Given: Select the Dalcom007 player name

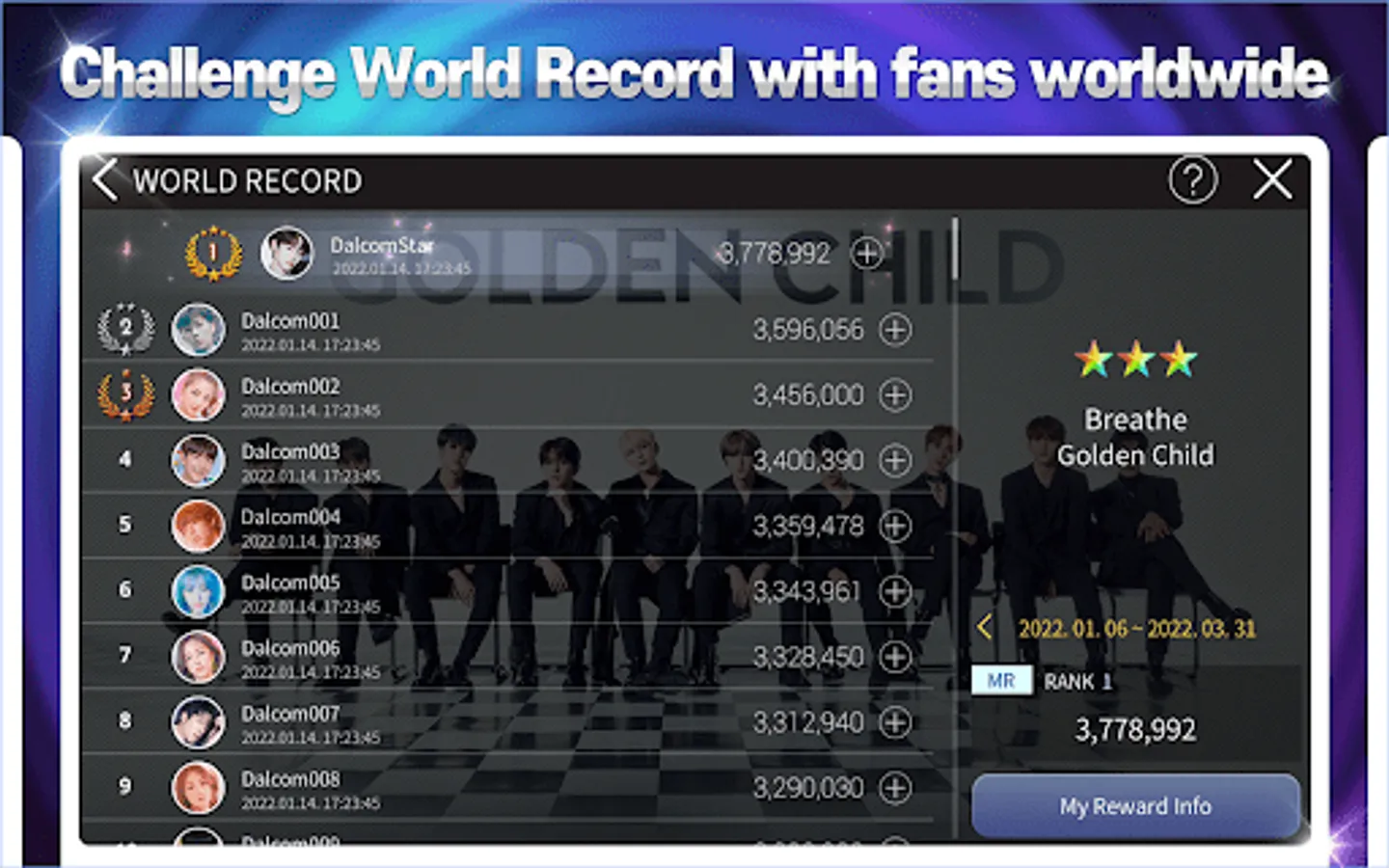Looking at the screenshot, I should click(290, 714).
